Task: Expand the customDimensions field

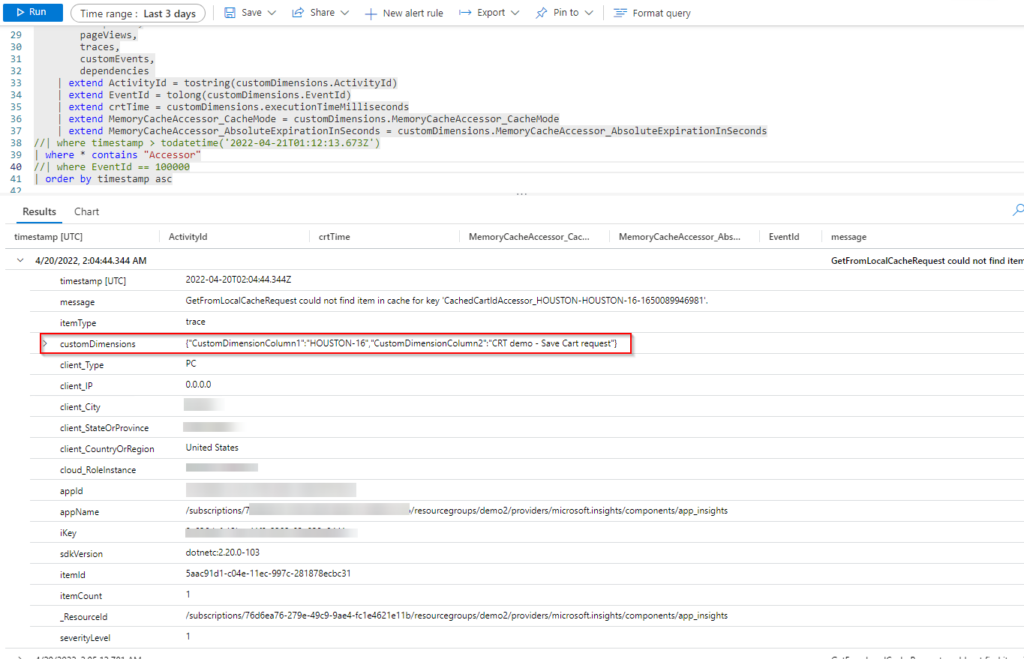Action: (45, 344)
